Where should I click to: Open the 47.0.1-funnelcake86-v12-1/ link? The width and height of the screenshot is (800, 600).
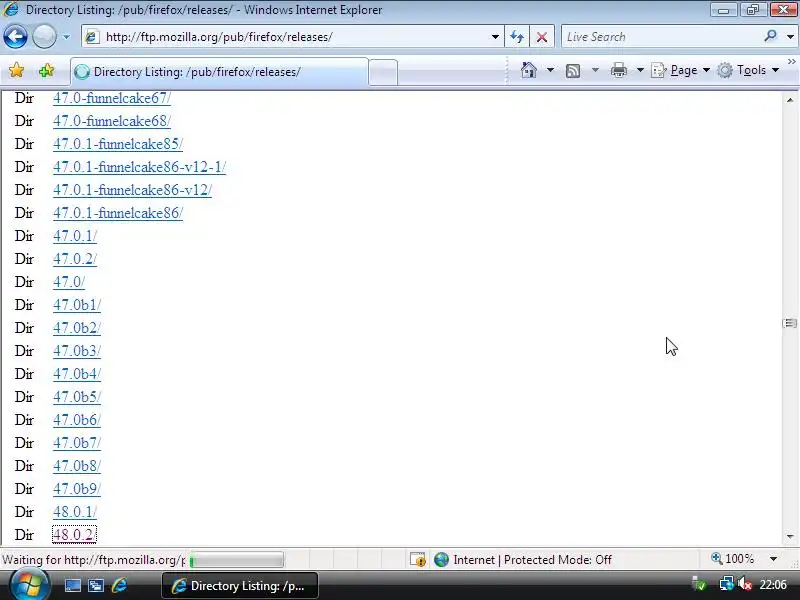139,167
